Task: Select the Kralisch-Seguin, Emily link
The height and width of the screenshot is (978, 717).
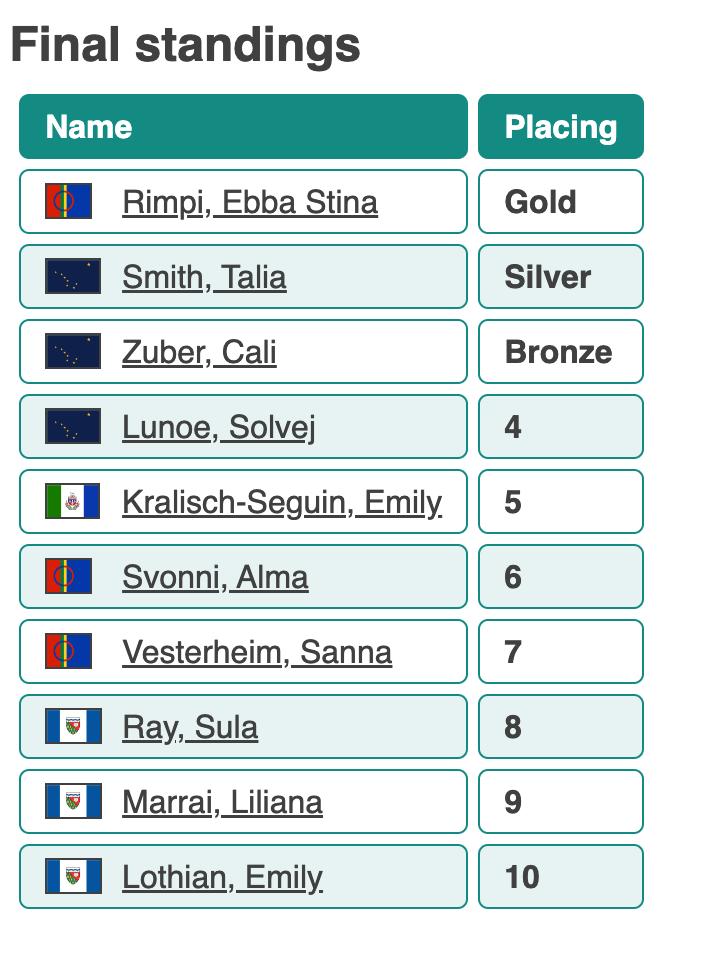Action: click(282, 502)
